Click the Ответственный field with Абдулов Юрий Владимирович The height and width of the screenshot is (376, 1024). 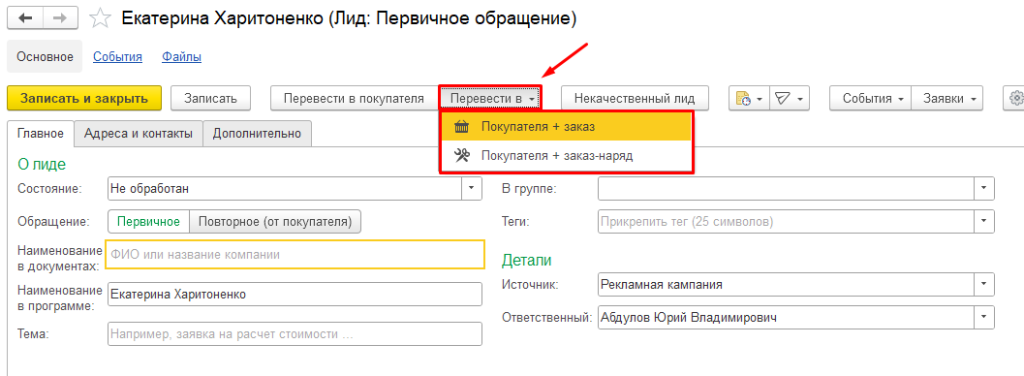tap(786, 318)
